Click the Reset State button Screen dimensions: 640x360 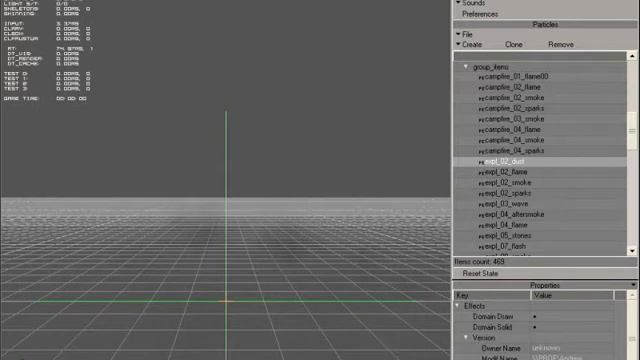[x=480, y=273]
